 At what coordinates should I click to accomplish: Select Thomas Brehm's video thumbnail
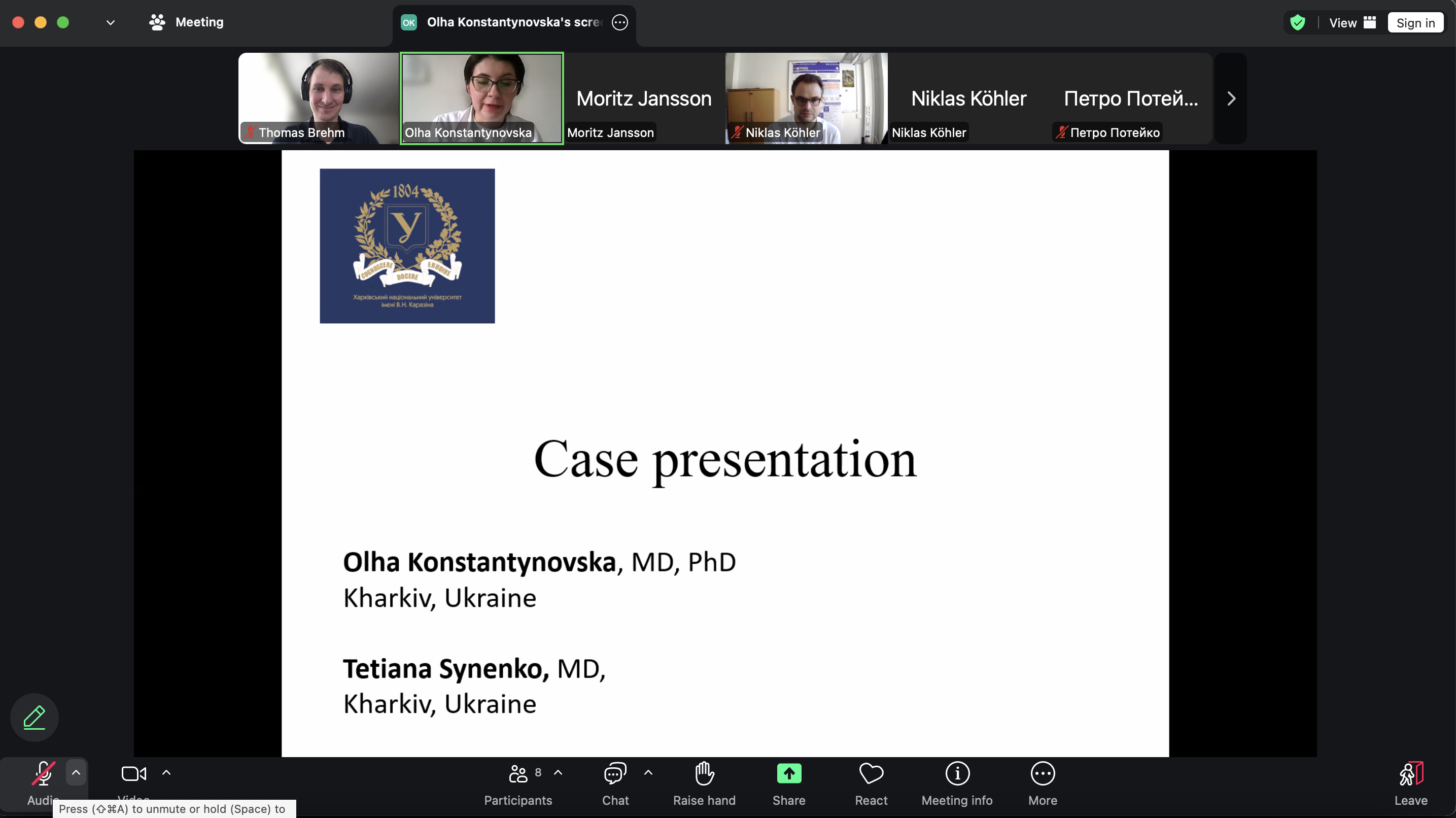pos(318,98)
